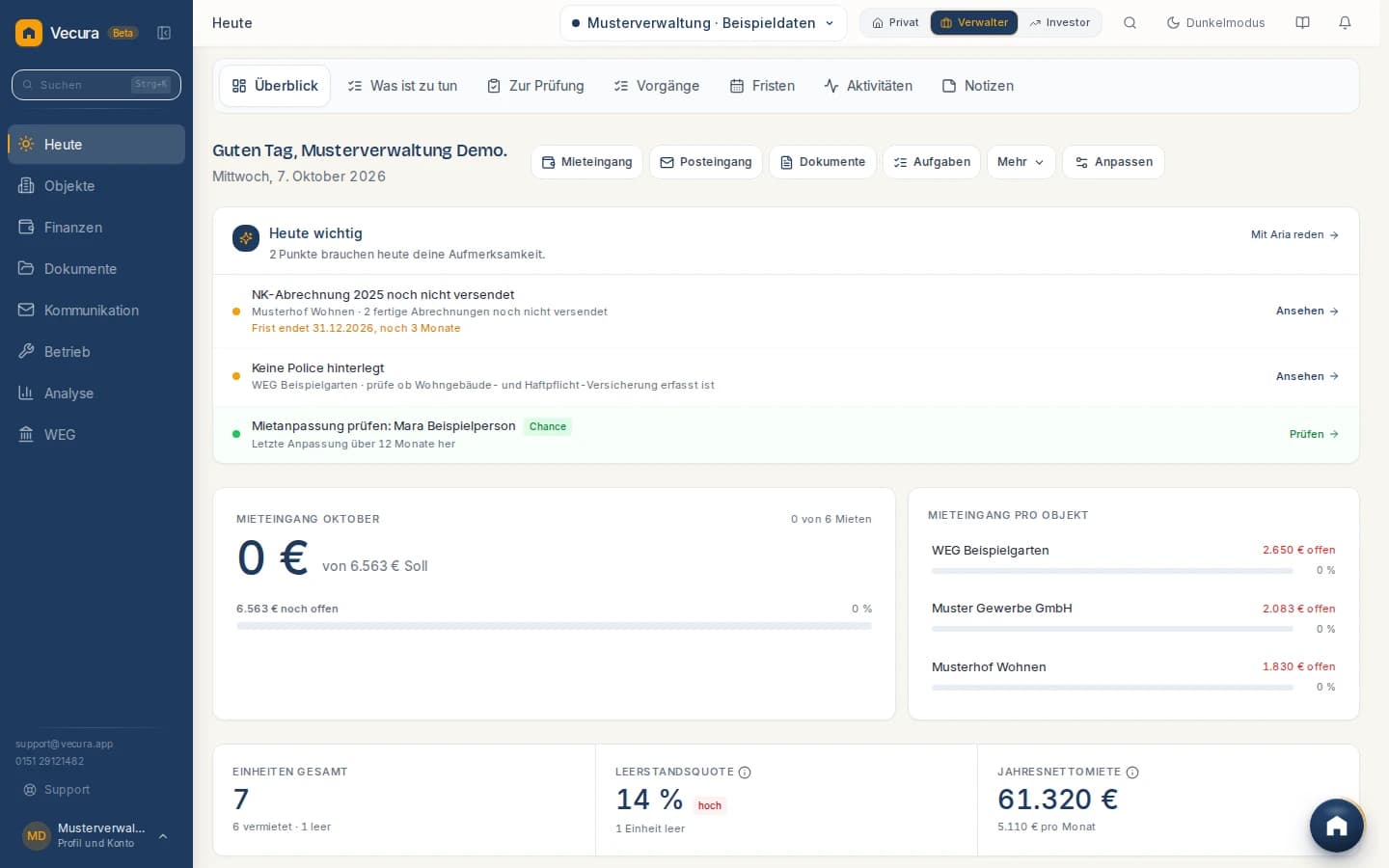
Task: Click the Mieteingang button
Action: click(x=586, y=162)
